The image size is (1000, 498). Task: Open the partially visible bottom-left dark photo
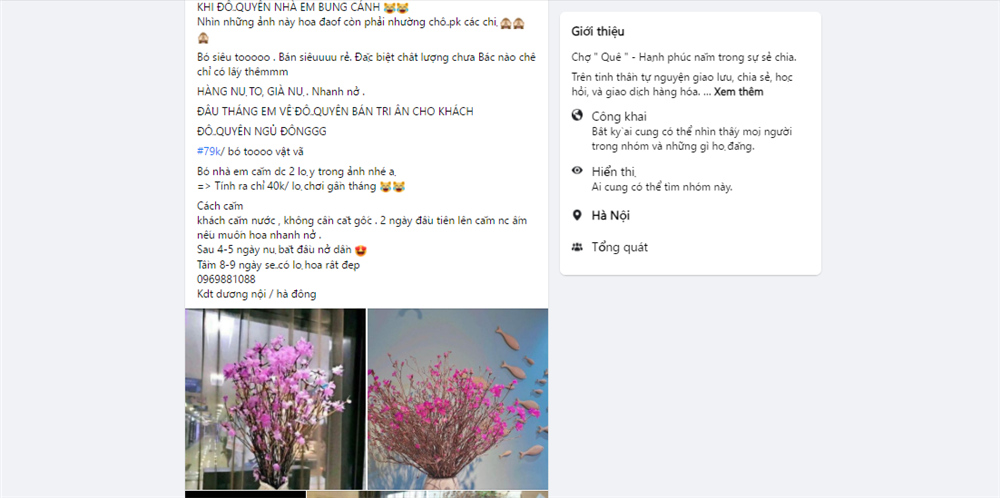tap(246, 495)
